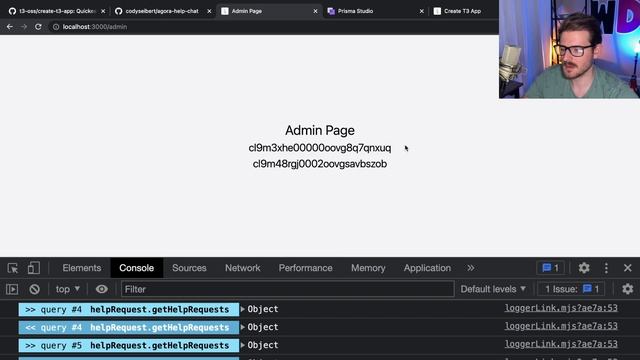This screenshot has height=360, width=640.
Task: Show the console sidebar
Action: tap(12, 289)
